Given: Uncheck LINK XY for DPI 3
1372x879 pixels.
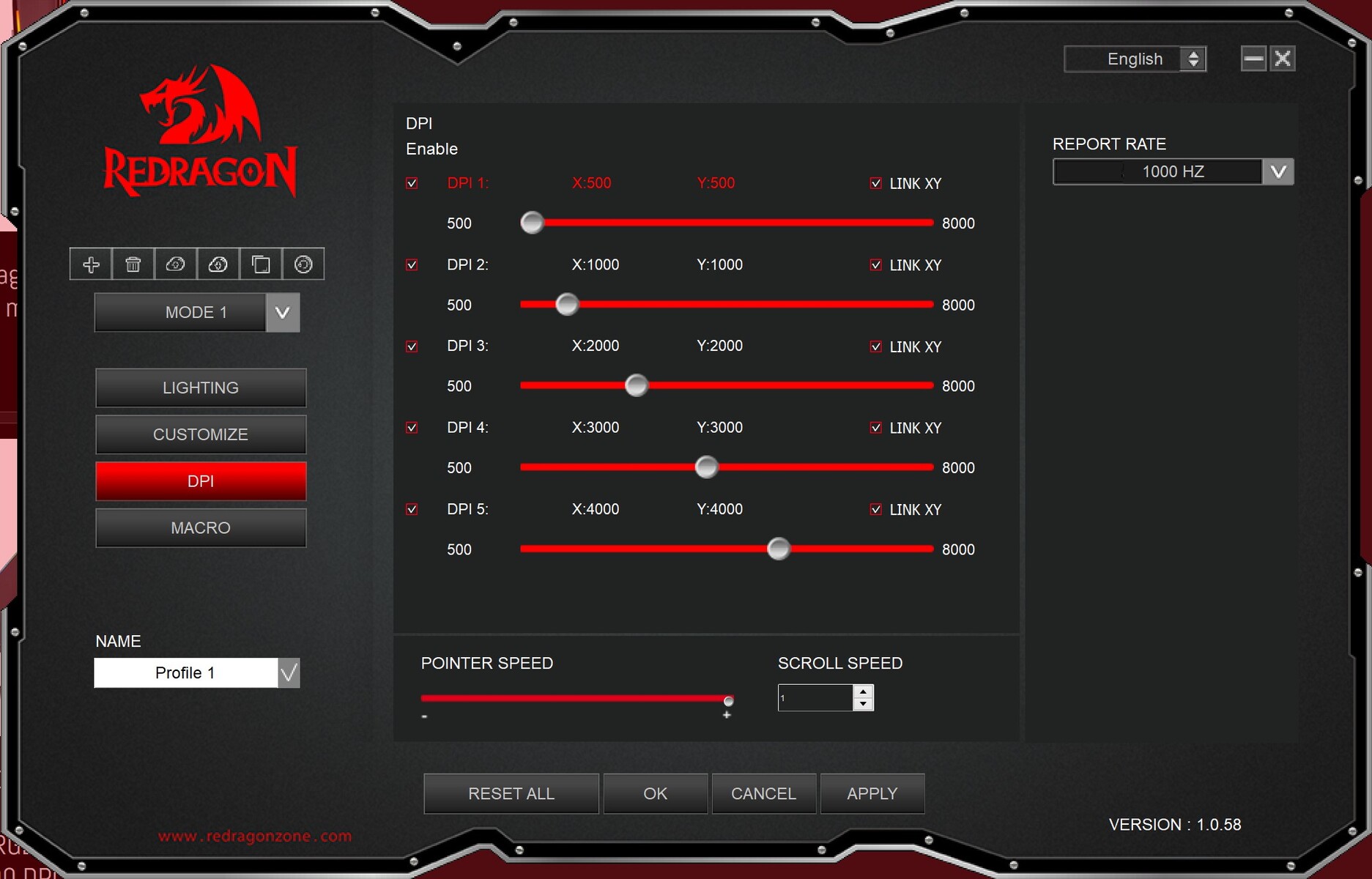Looking at the screenshot, I should coord(875,346).
